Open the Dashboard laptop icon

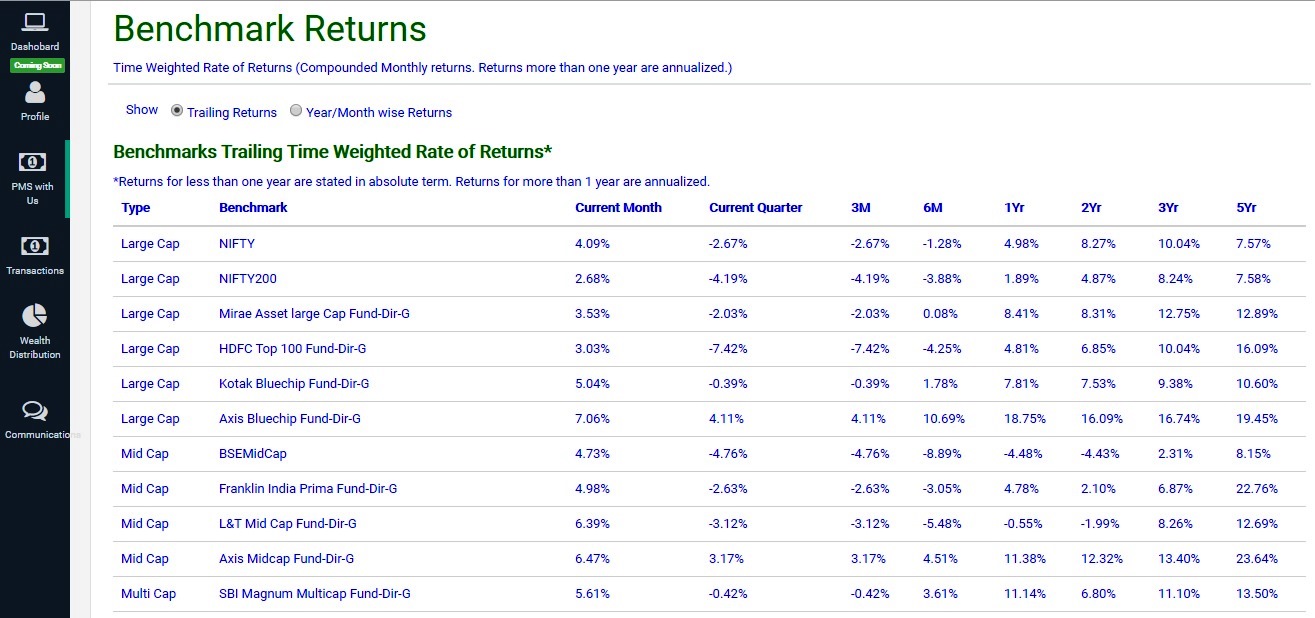coord(35,21)
